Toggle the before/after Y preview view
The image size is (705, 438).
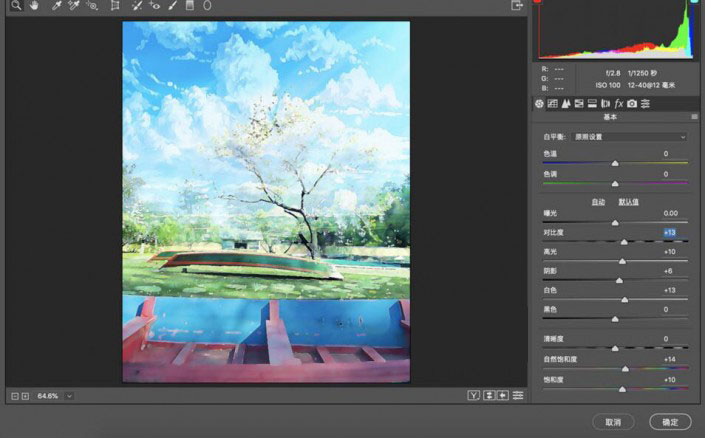pyautogui.click(x=473, y=396)
